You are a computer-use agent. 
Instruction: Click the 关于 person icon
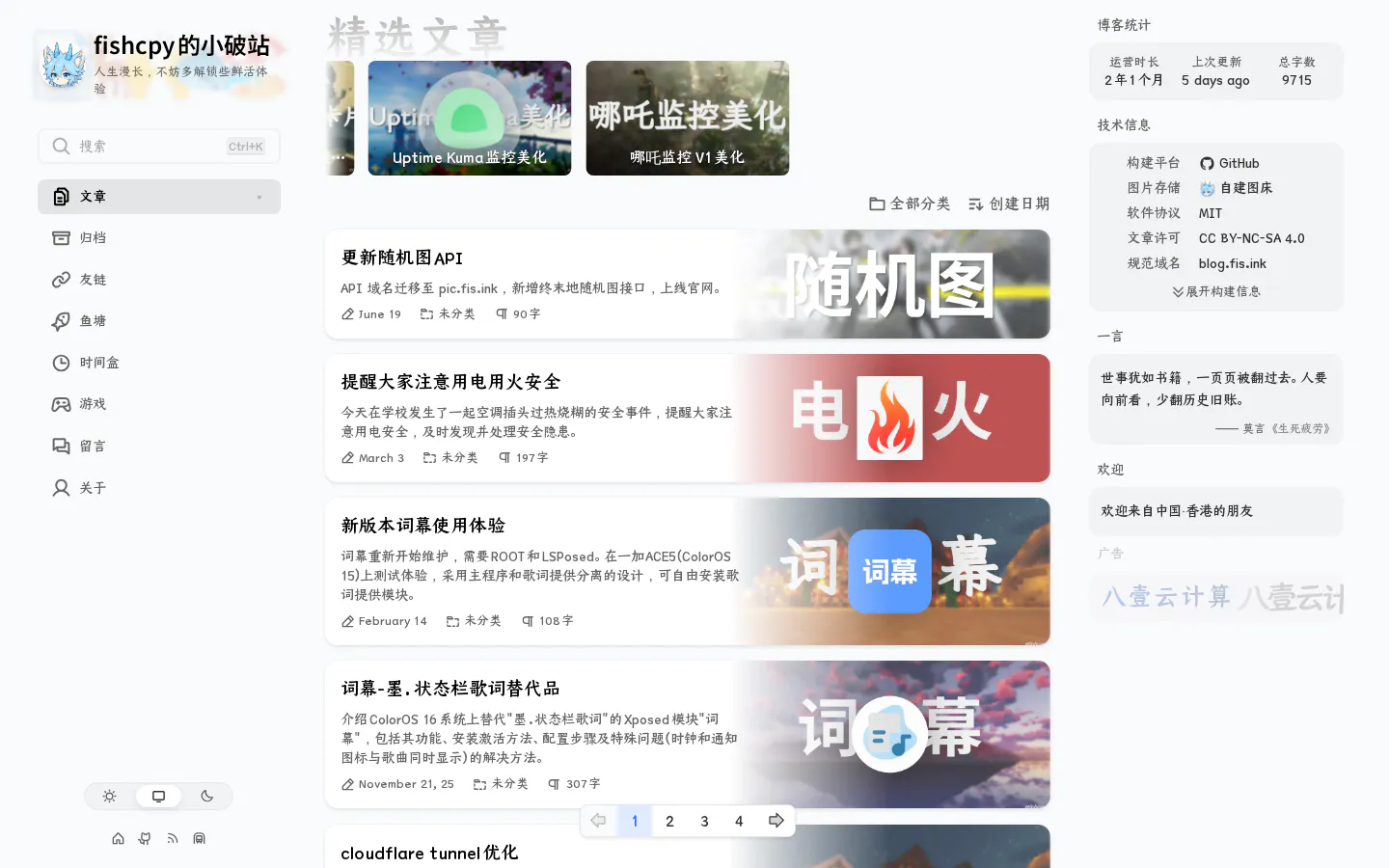(61, 488)
